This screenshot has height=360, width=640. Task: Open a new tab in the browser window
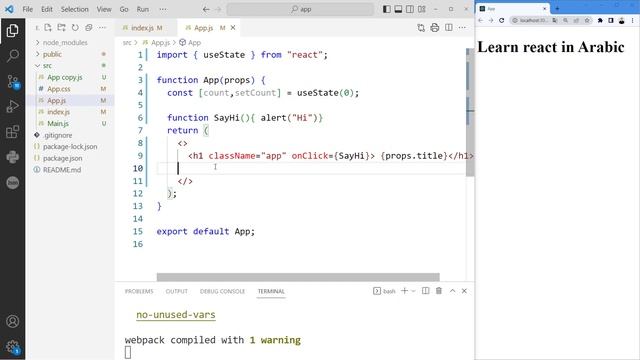click(x=557, y=8)
